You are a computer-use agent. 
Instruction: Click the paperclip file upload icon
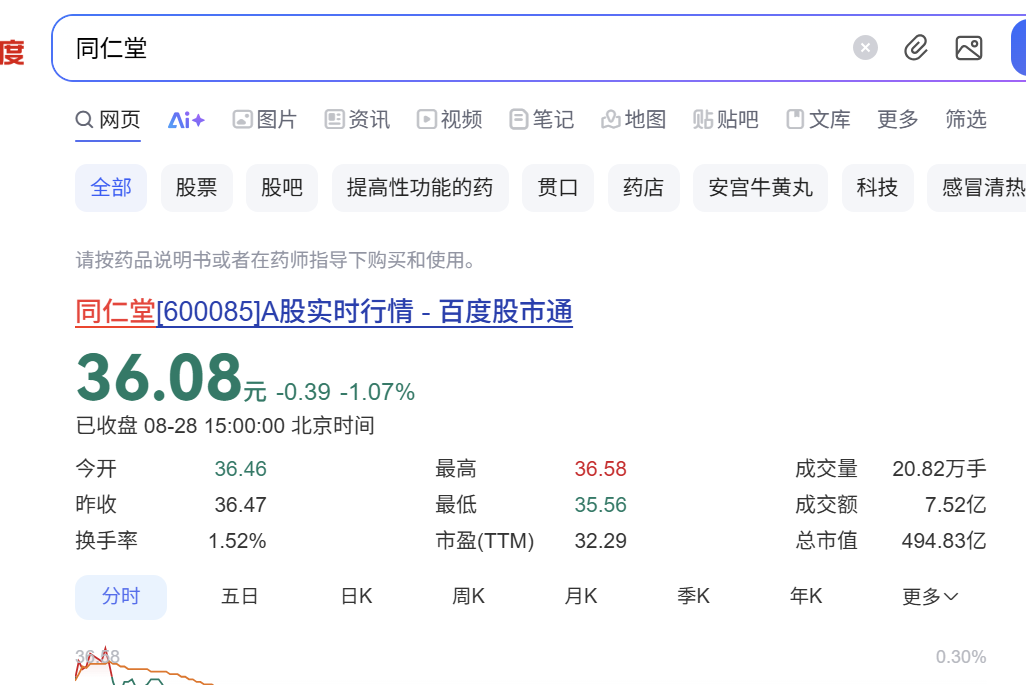click(916, 48)
